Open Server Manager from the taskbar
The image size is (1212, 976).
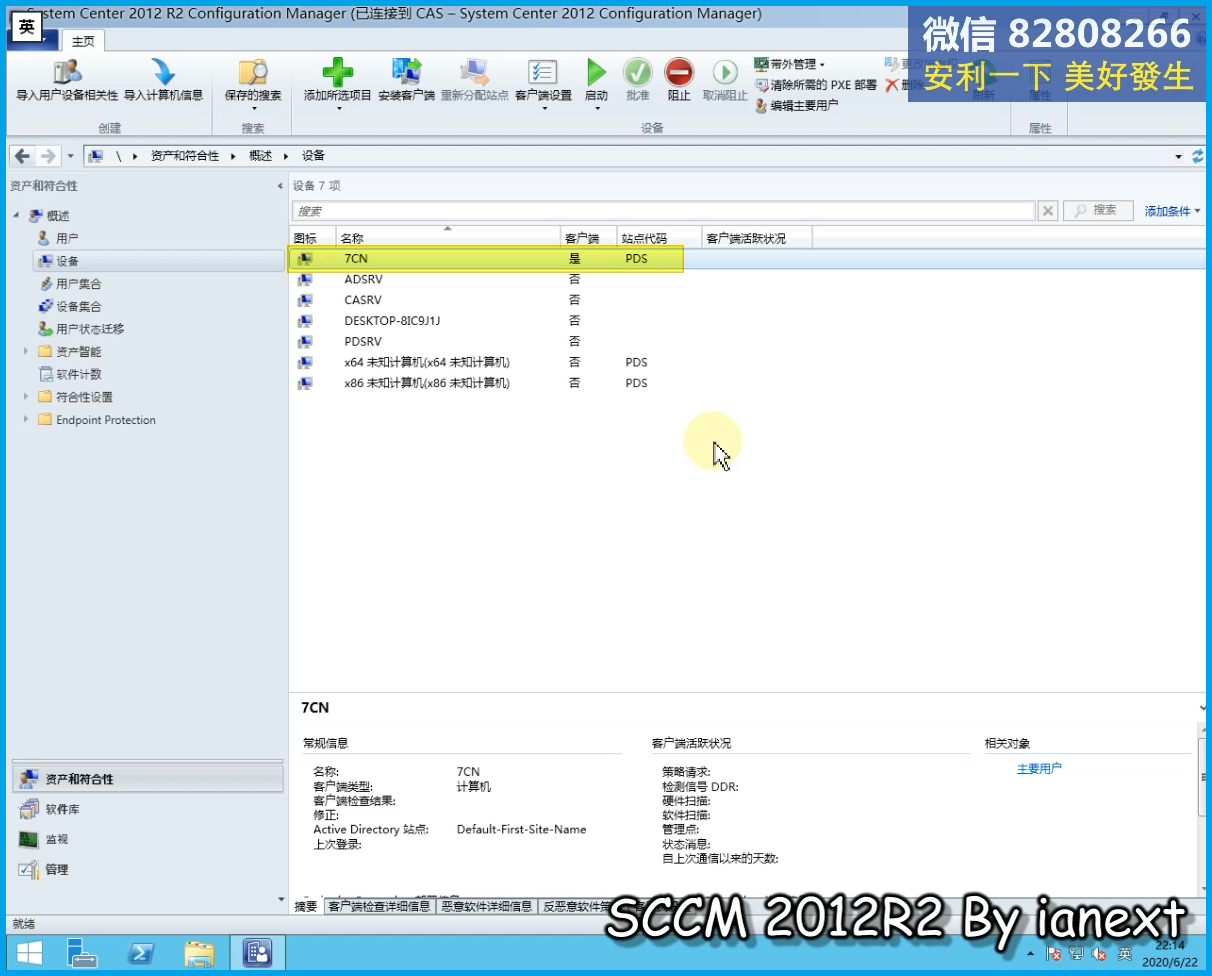(83, 952)
